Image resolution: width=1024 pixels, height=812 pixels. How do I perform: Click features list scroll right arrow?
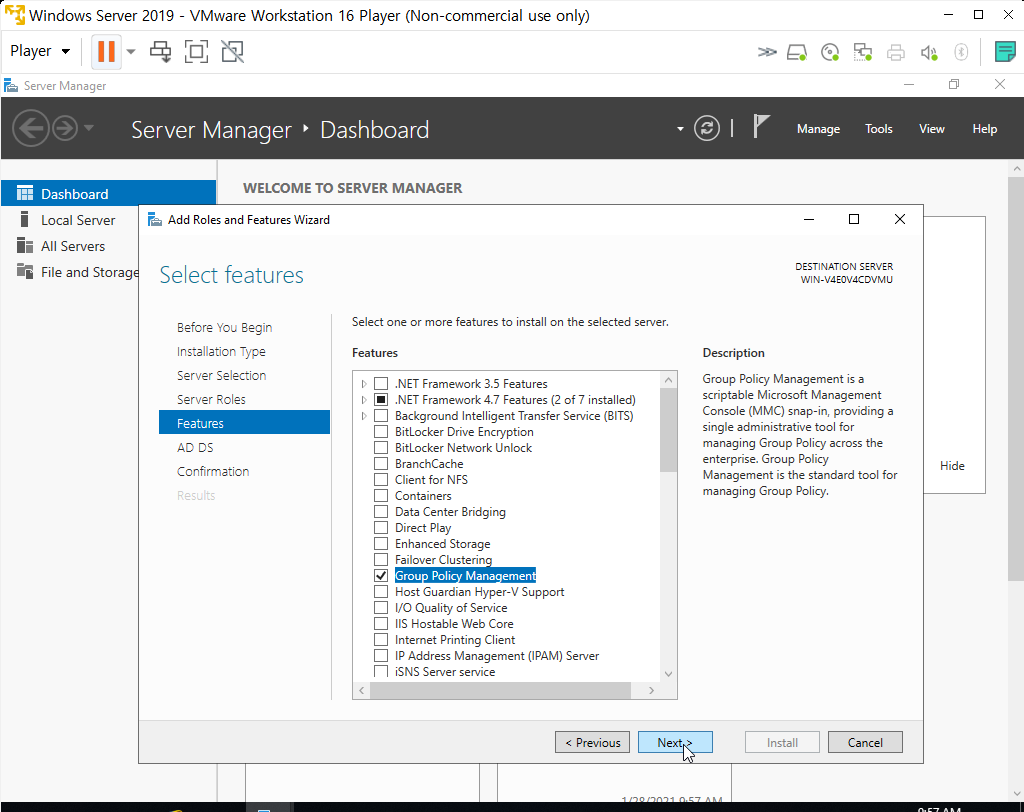(x=651, y=690)
